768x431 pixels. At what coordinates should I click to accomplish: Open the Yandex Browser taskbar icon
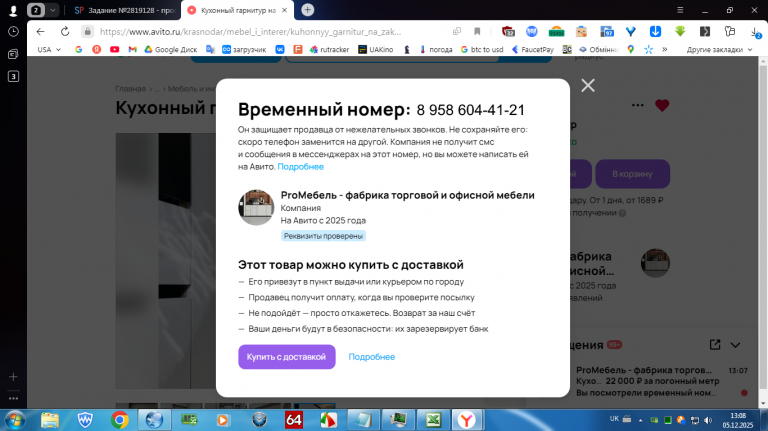click(466, 420)
